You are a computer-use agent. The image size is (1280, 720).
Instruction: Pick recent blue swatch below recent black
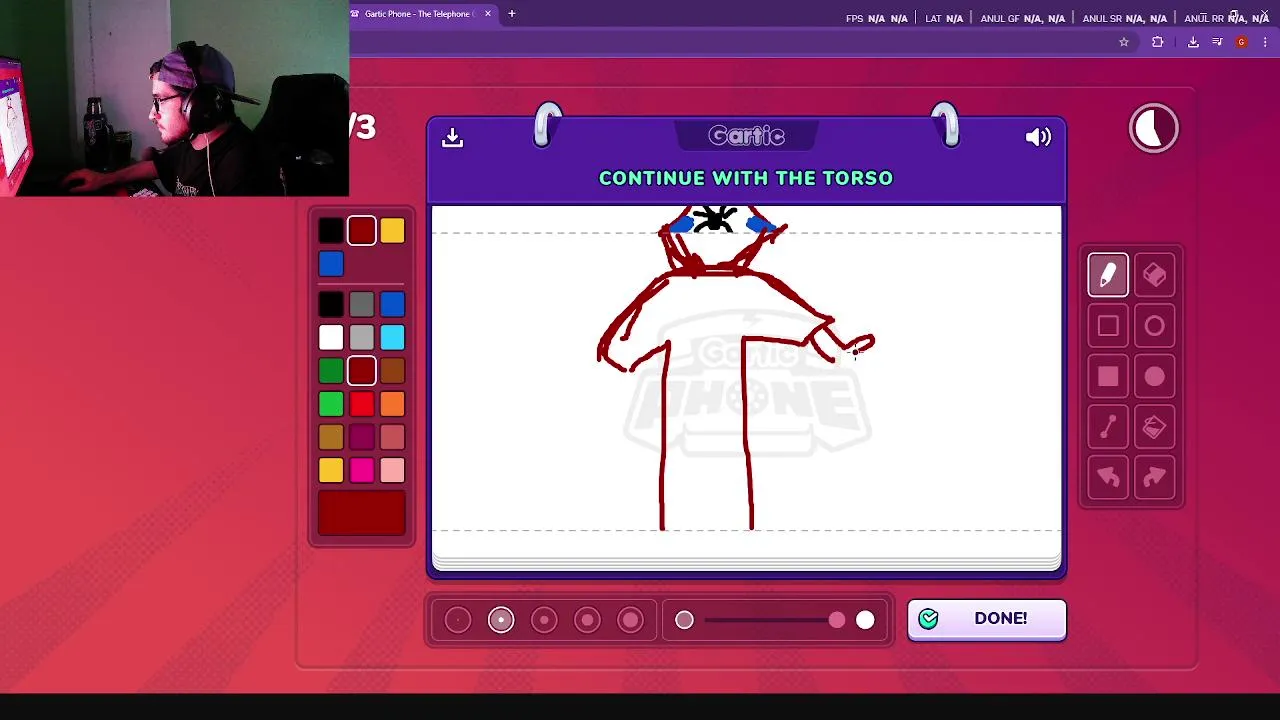click(331, 264)
